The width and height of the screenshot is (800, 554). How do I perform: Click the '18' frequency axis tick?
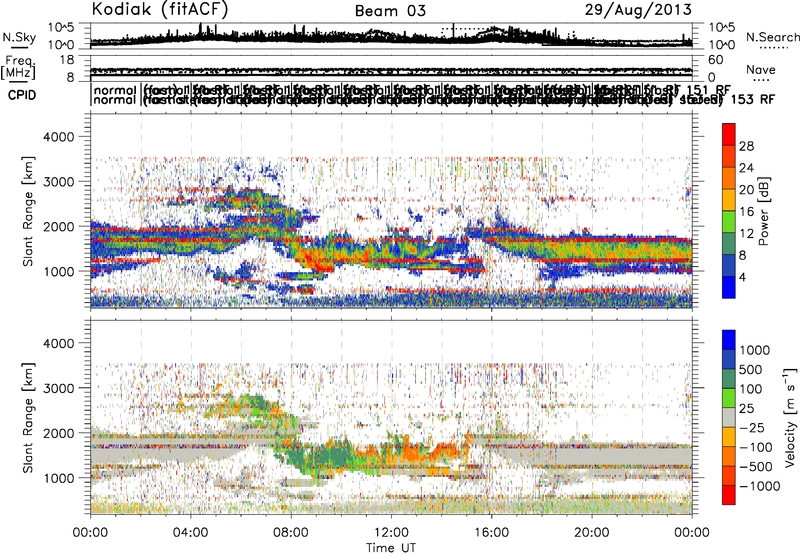[67, 60]
